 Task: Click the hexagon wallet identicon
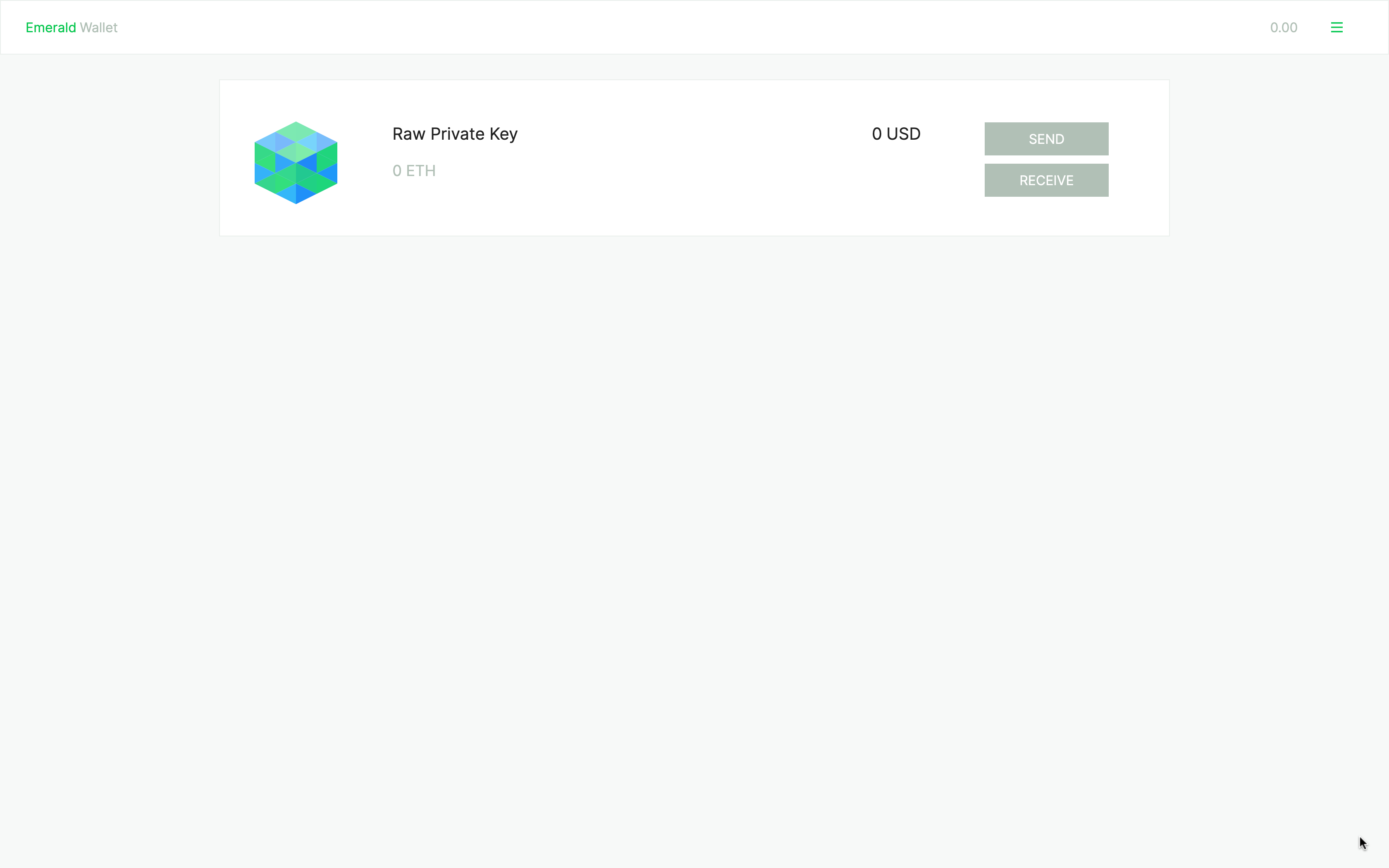[296, 163]
